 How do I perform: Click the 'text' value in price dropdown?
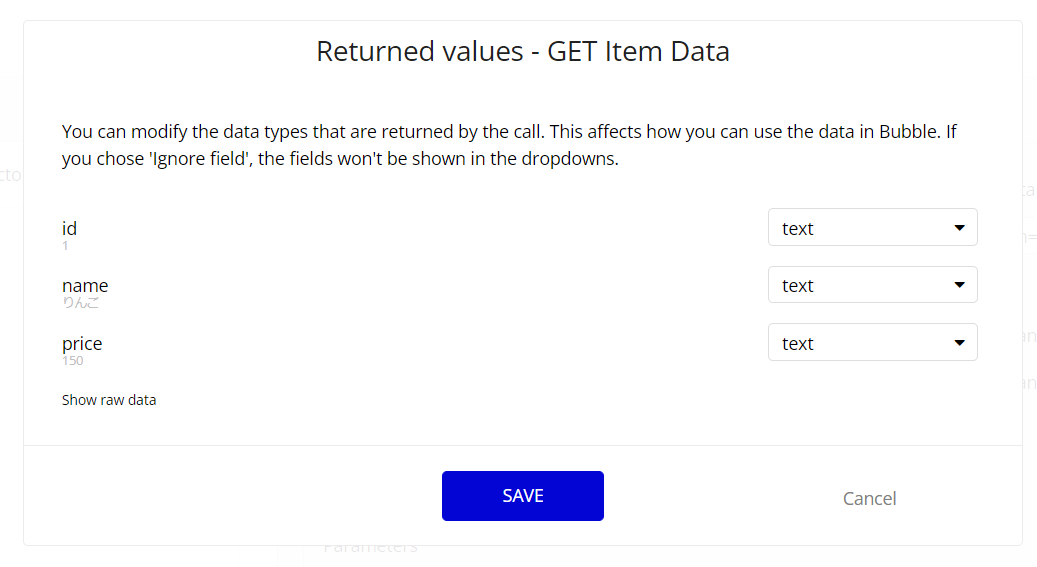(x=798, y=343)
